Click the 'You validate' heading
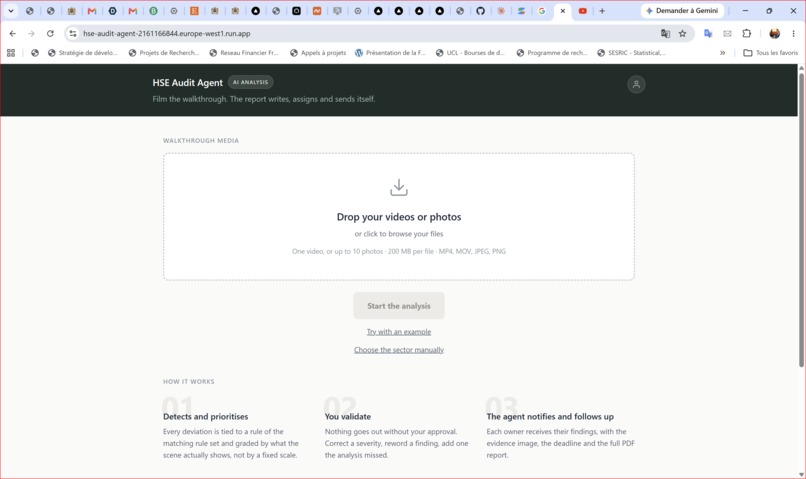Screen dimensions: 806x479 347,416
